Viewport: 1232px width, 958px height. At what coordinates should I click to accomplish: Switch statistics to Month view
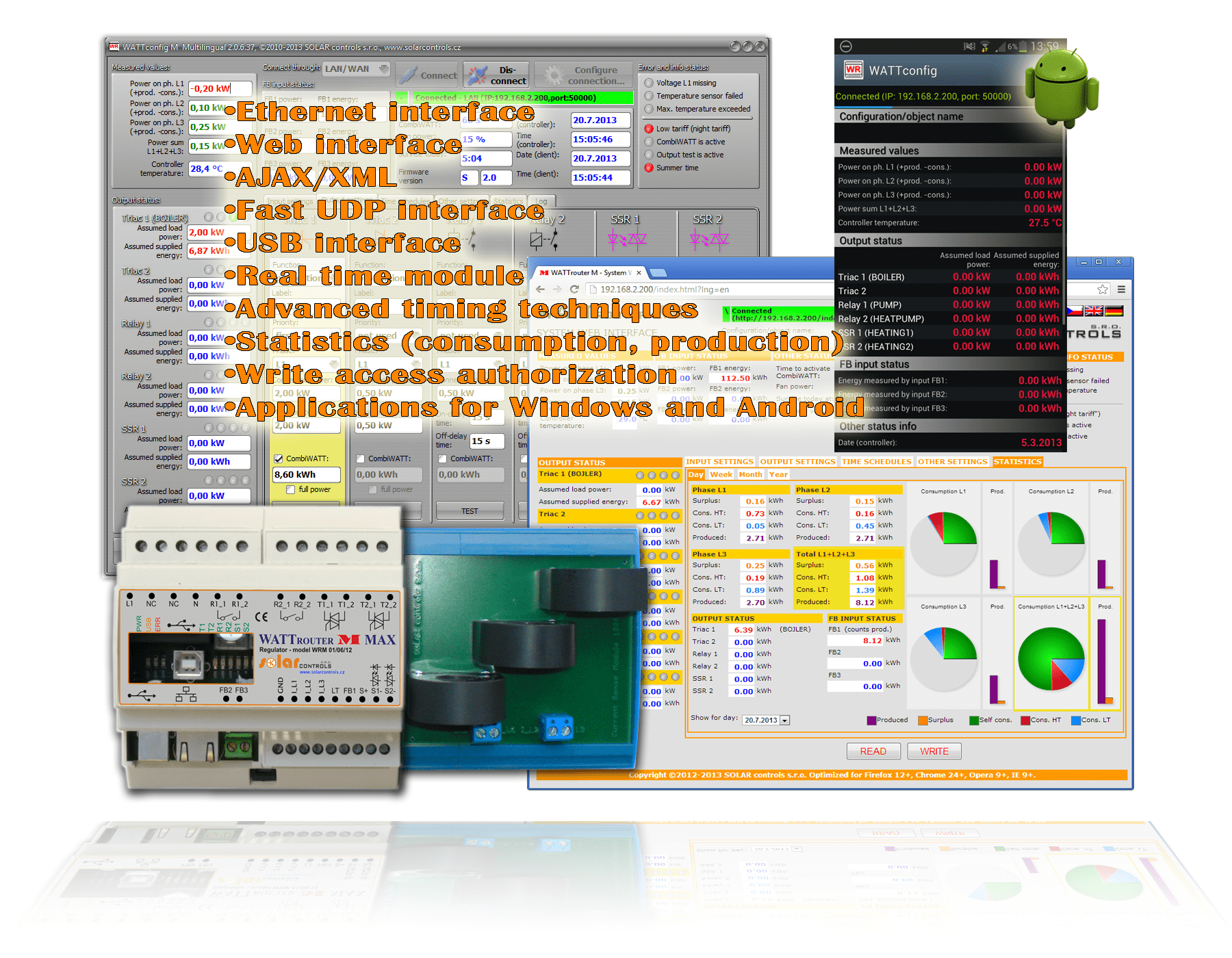750,475
